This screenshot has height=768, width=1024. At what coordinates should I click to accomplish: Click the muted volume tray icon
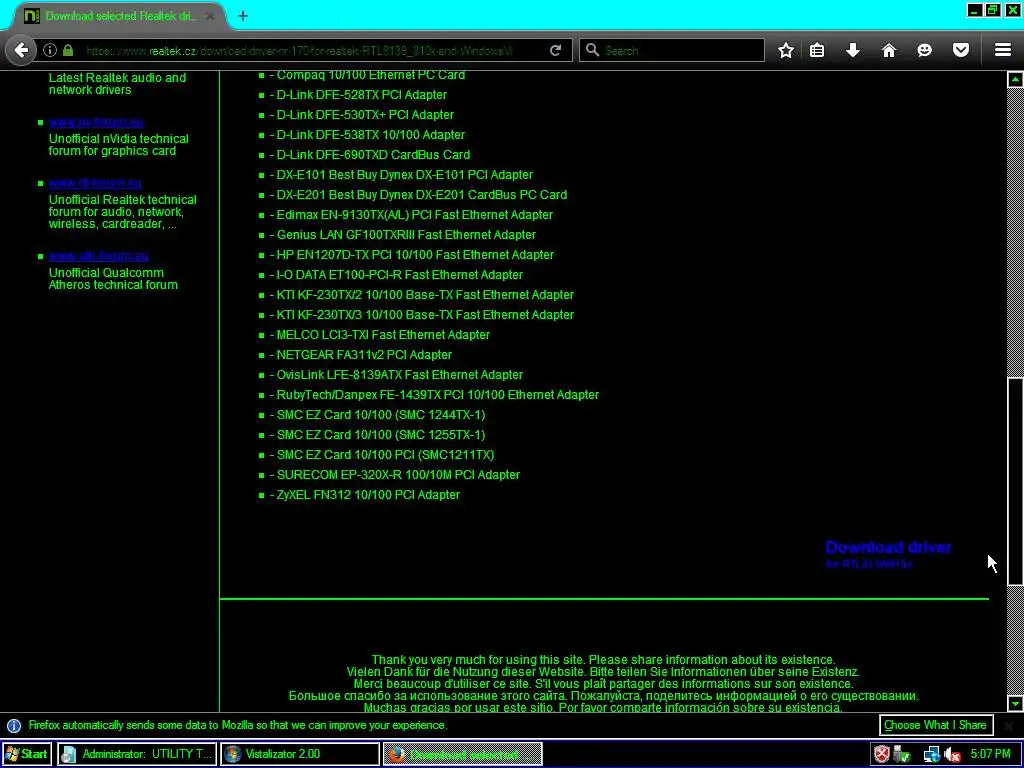(x=952, y=754)
